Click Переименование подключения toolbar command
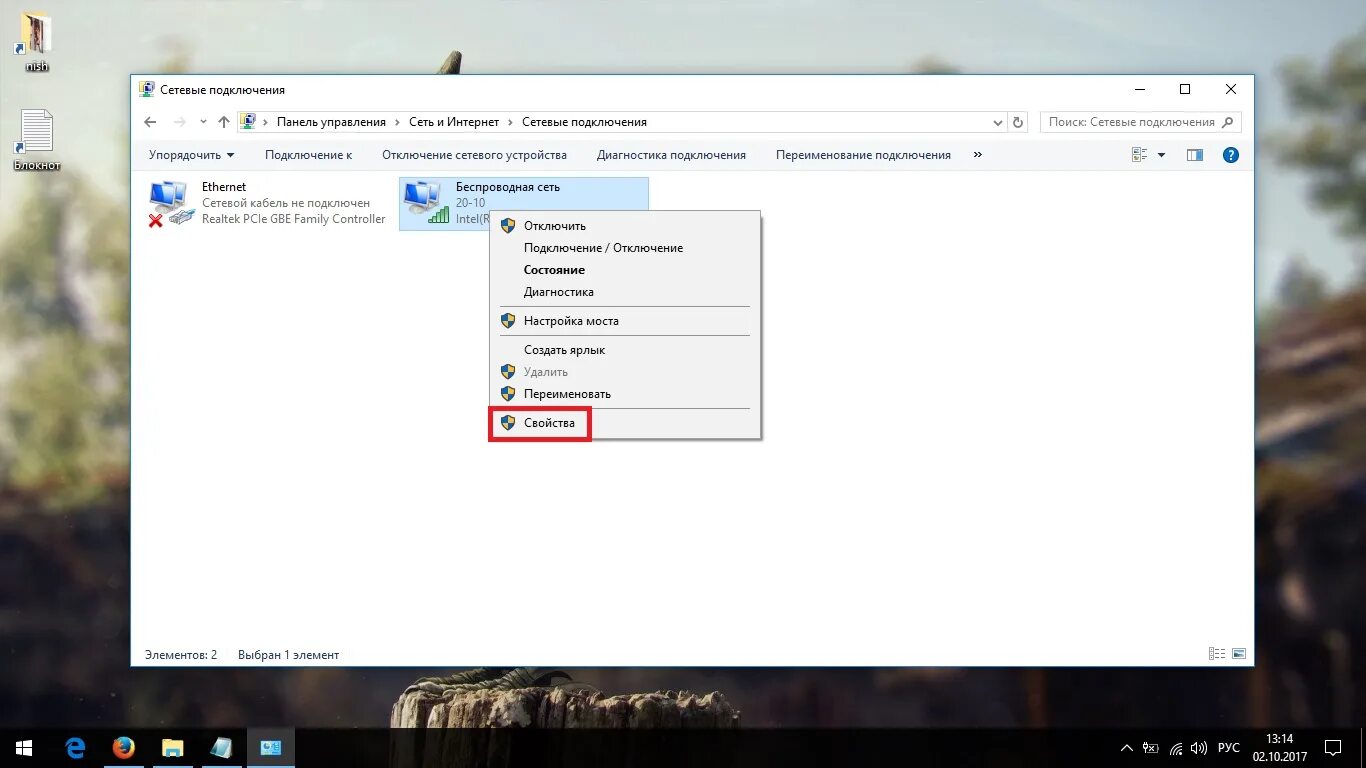The height and width of the screenshot is (768, 1366). [x=863, y=155]
